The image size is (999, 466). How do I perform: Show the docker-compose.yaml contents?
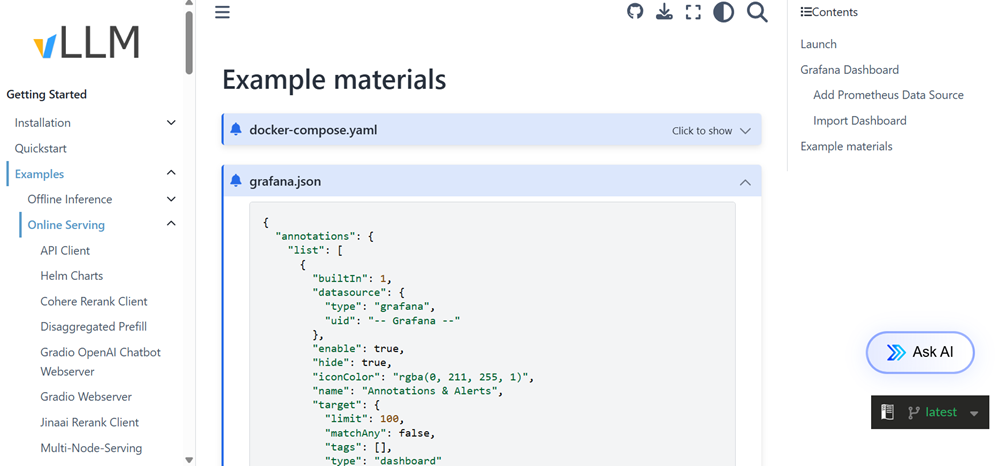tap(711, 131)
